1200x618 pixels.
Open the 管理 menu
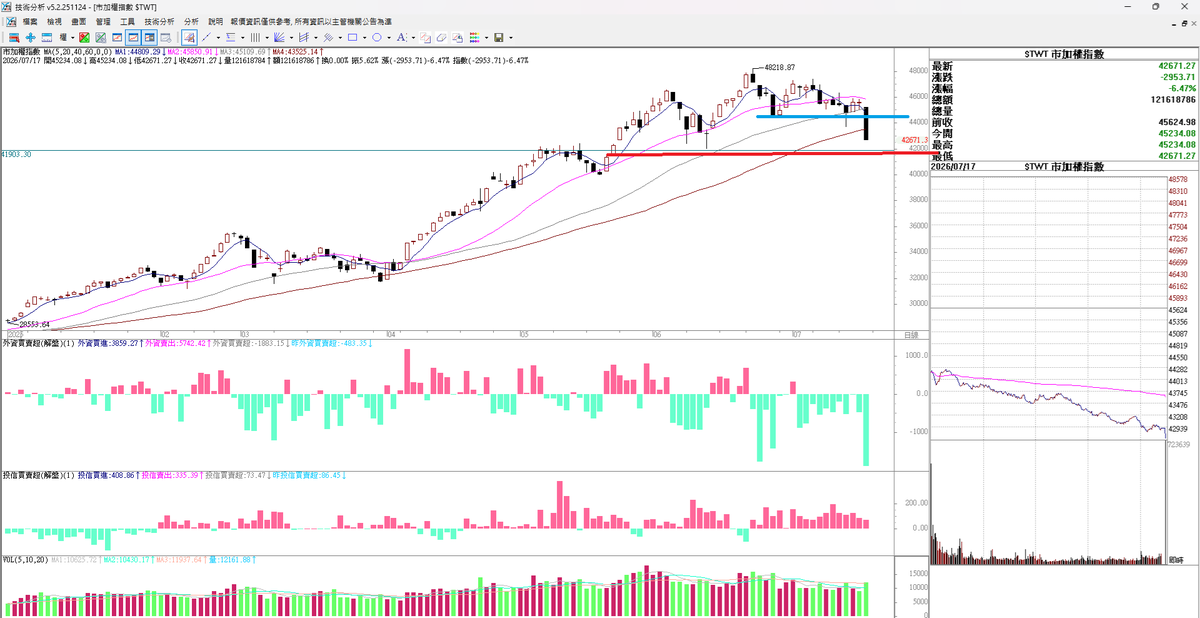[103, 20]
